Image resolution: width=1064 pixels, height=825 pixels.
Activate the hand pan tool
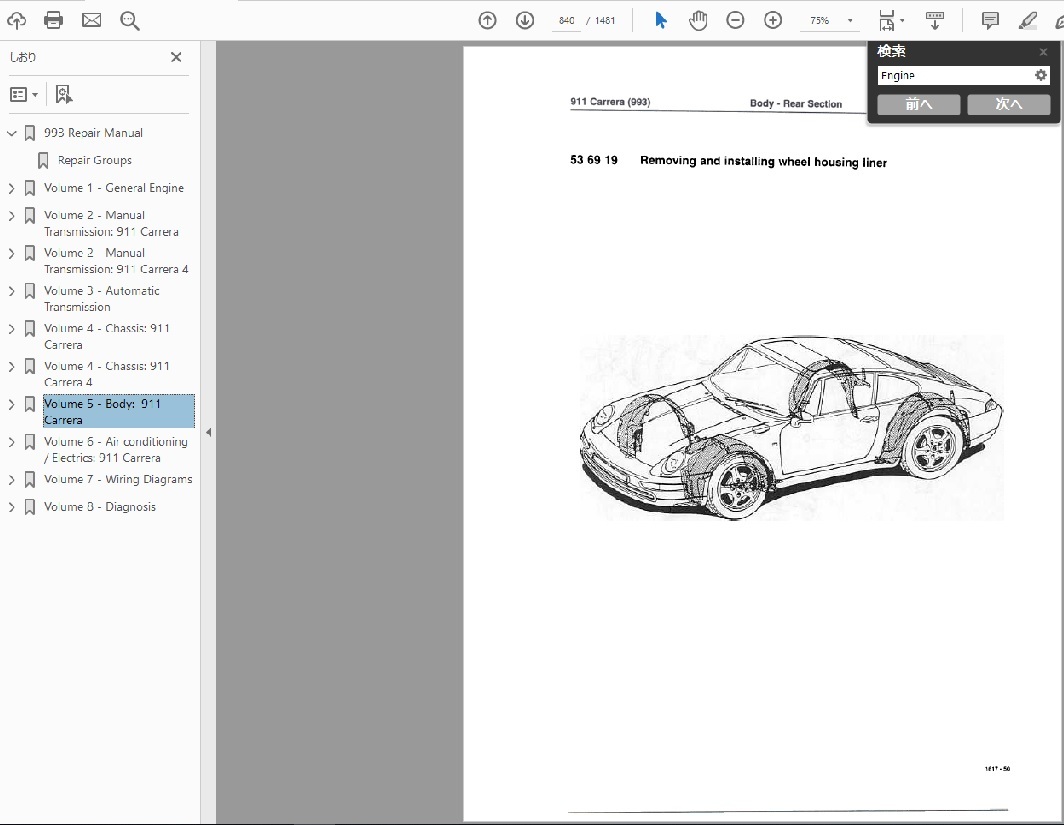pyautogui.click(x=698, y=20)
